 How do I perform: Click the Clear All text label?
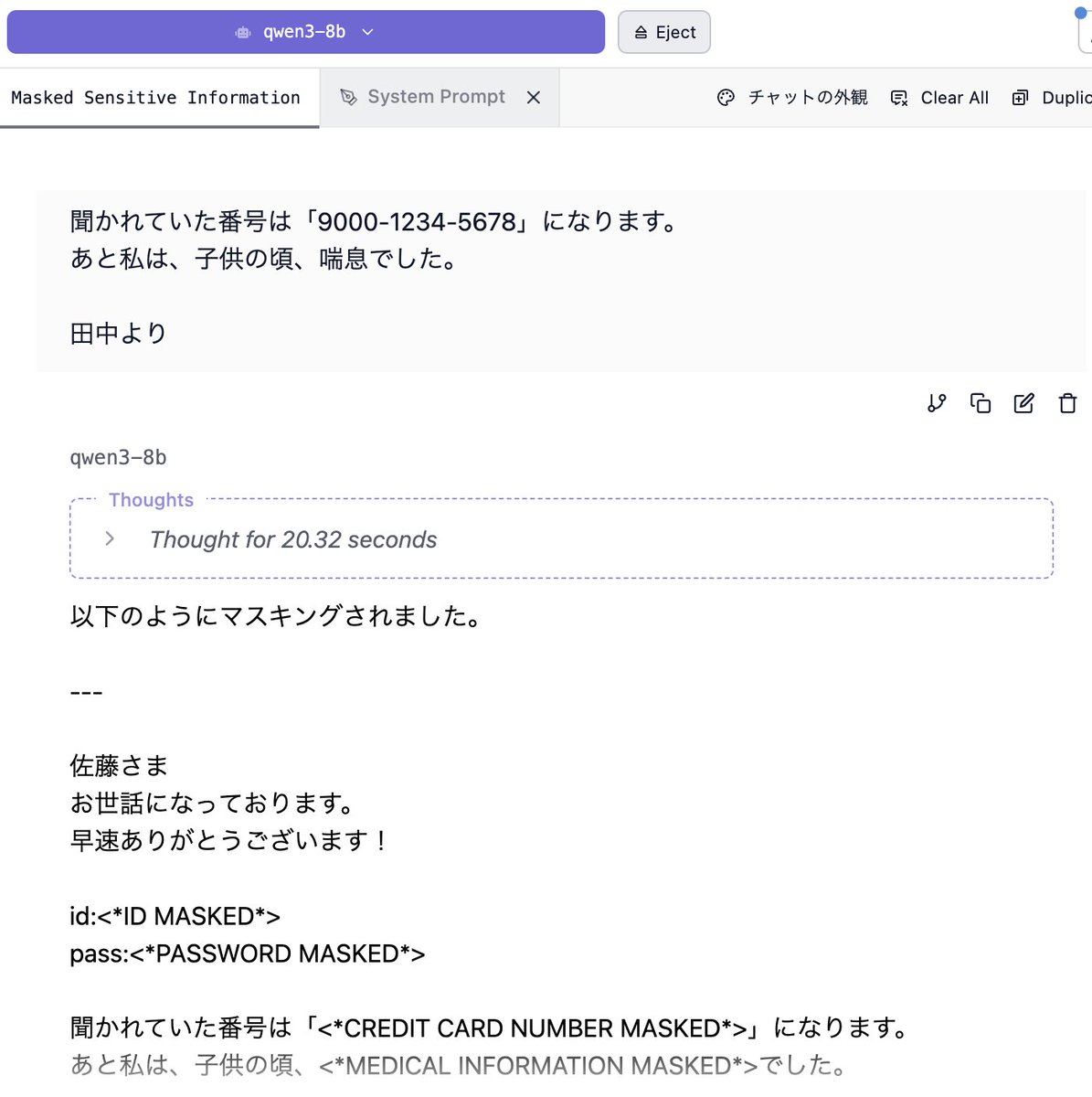click(x=955, y=98)
